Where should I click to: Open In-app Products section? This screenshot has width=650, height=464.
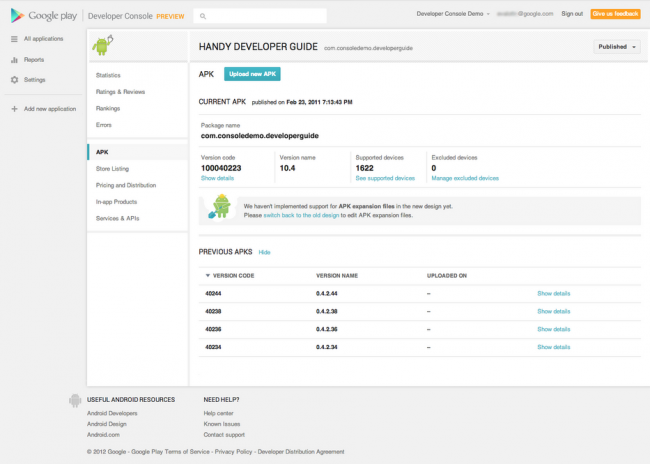point(116,202)
